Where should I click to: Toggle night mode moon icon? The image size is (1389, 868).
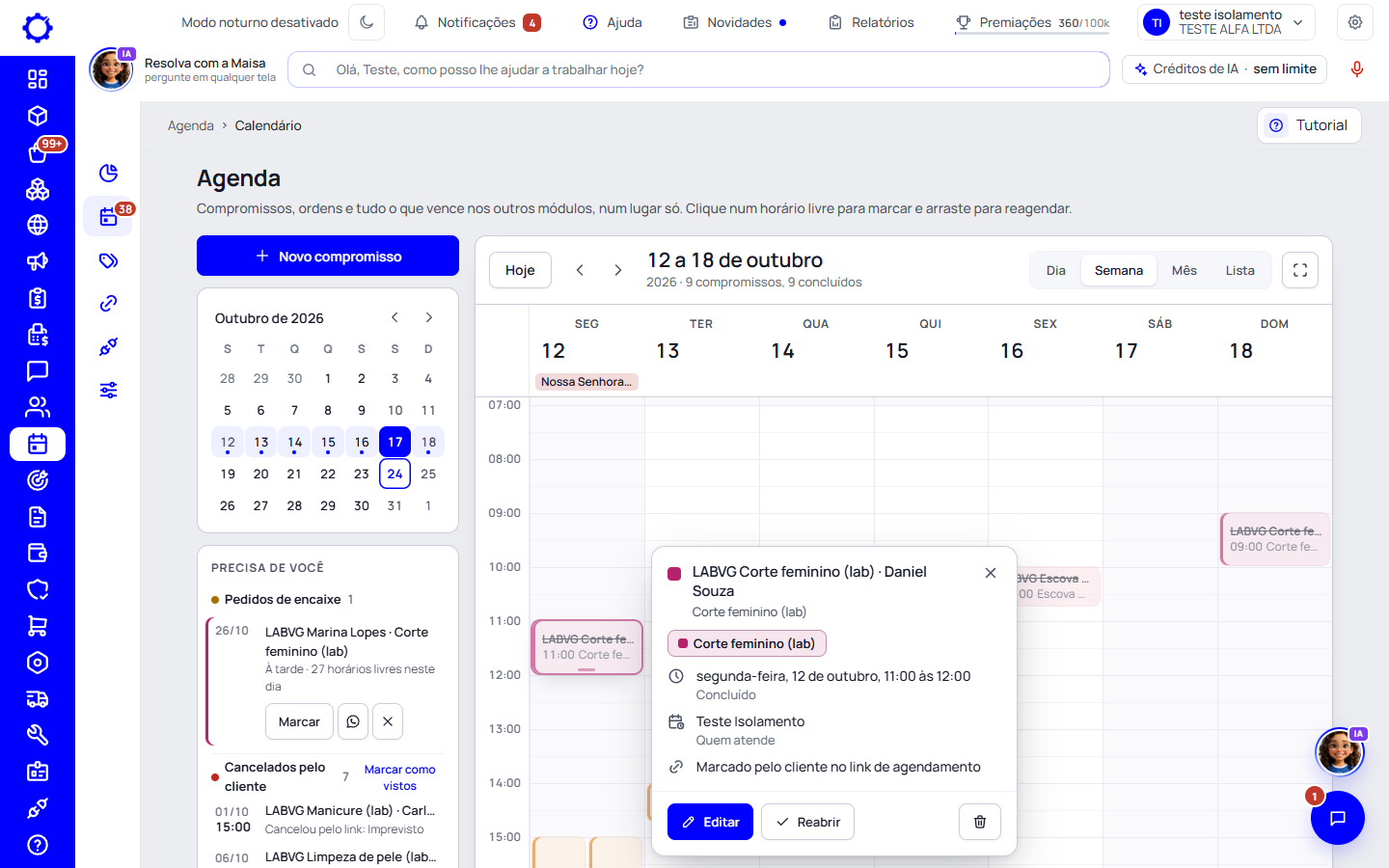(x=367, y=22)
